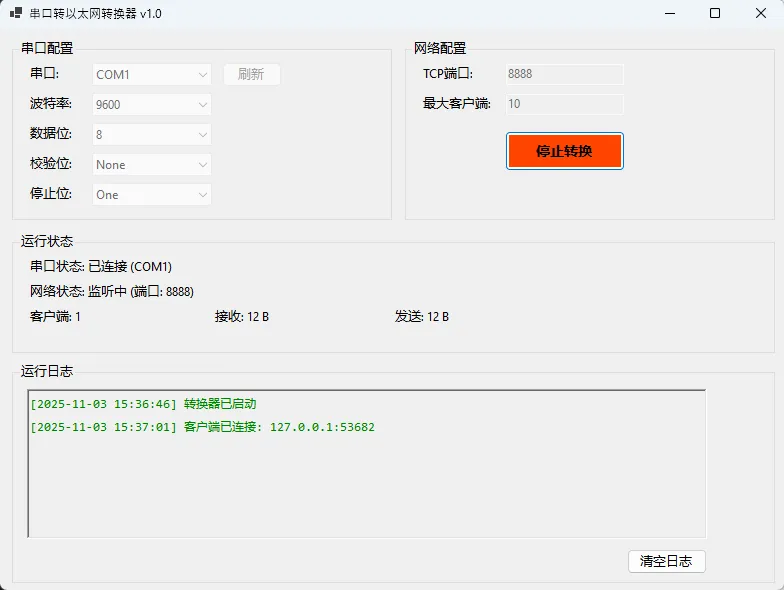The image size is (784, 590).
Task: Click the TCP端口 field showing 8888
Action: click(563, 75)
